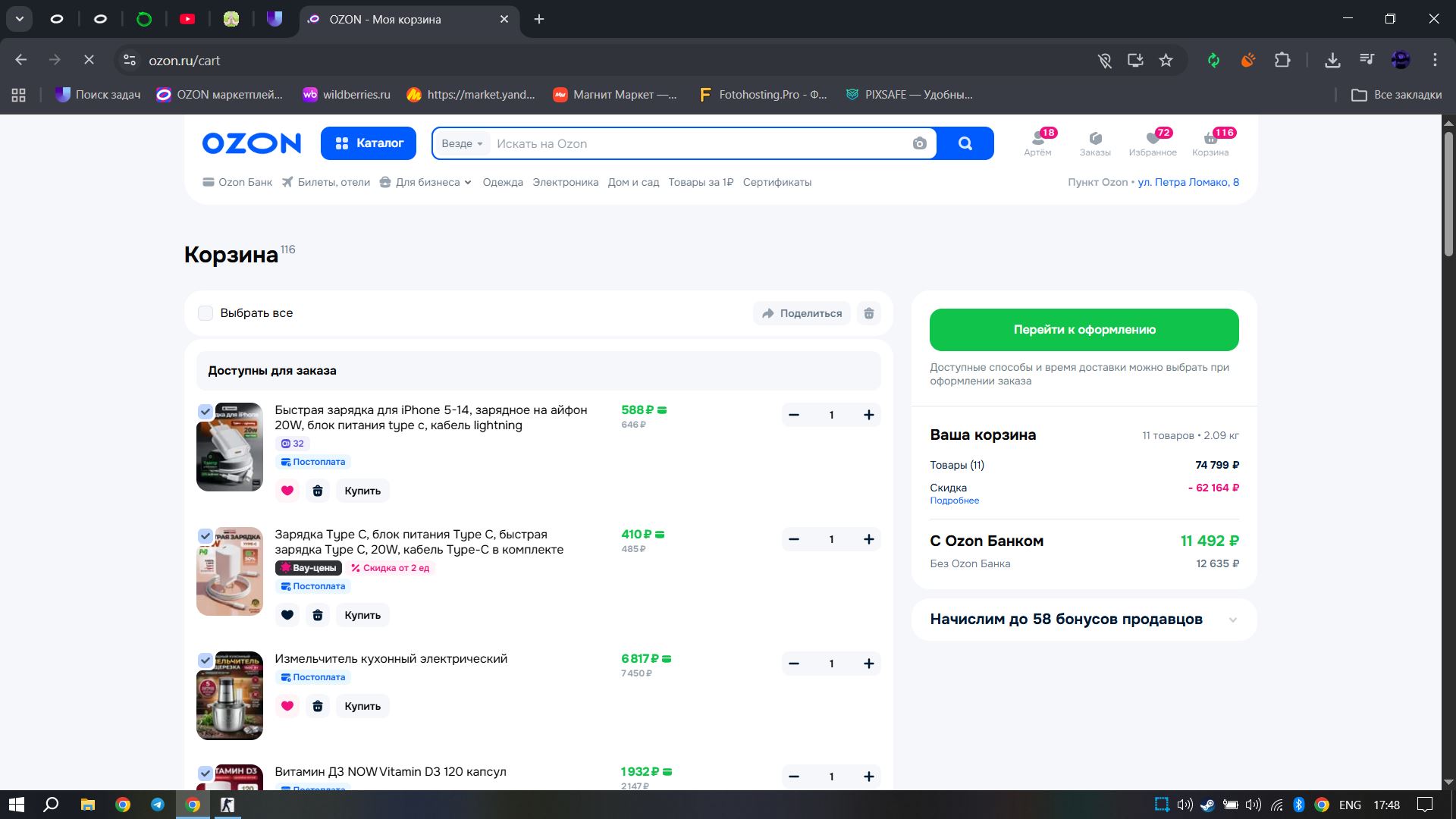Viewport: 1456px width, 819px height.
Task: Click the trash icon for iPhone charger
Action: (318, 491)
